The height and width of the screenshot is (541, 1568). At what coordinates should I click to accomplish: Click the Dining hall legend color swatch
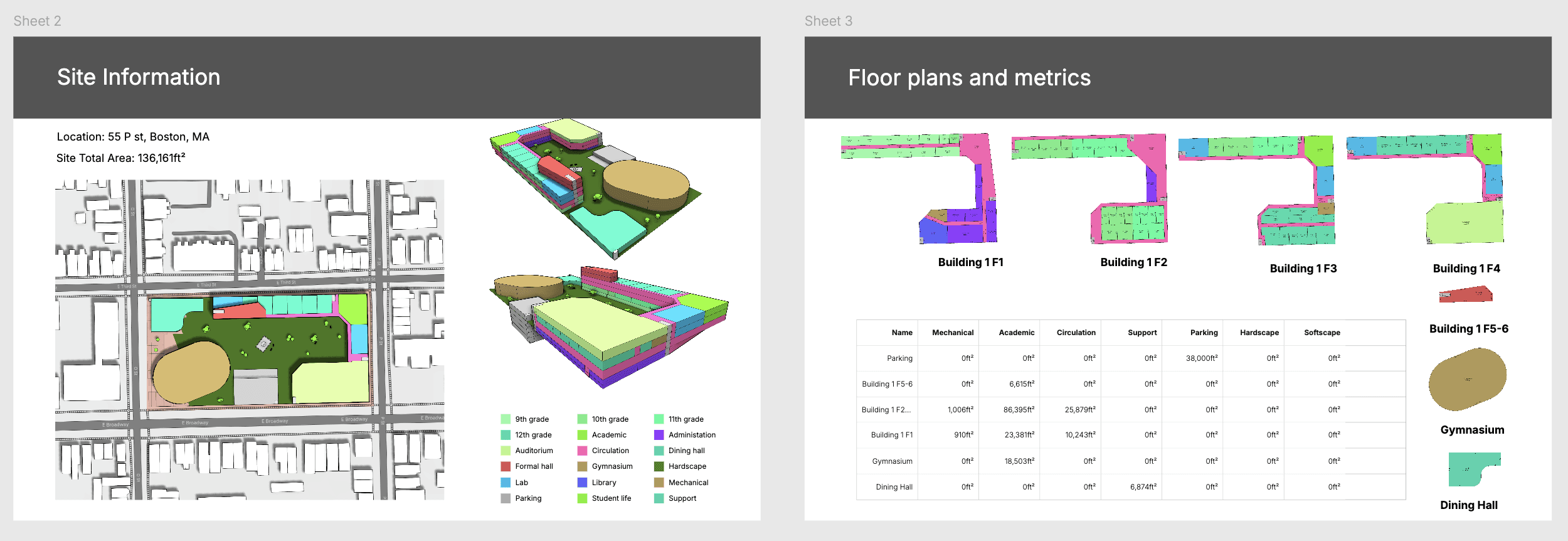pos(659,451)
